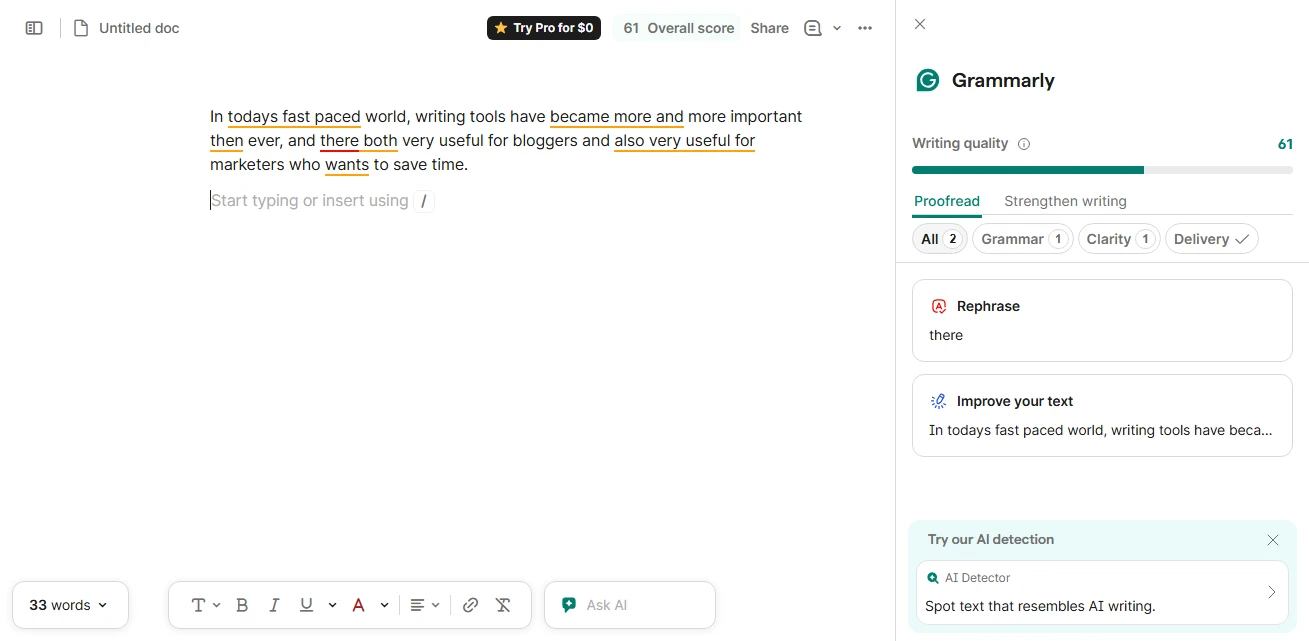Click the underlined phrase 'todays fast paced'
This screenshot has height=641, width=1309.
294,117
